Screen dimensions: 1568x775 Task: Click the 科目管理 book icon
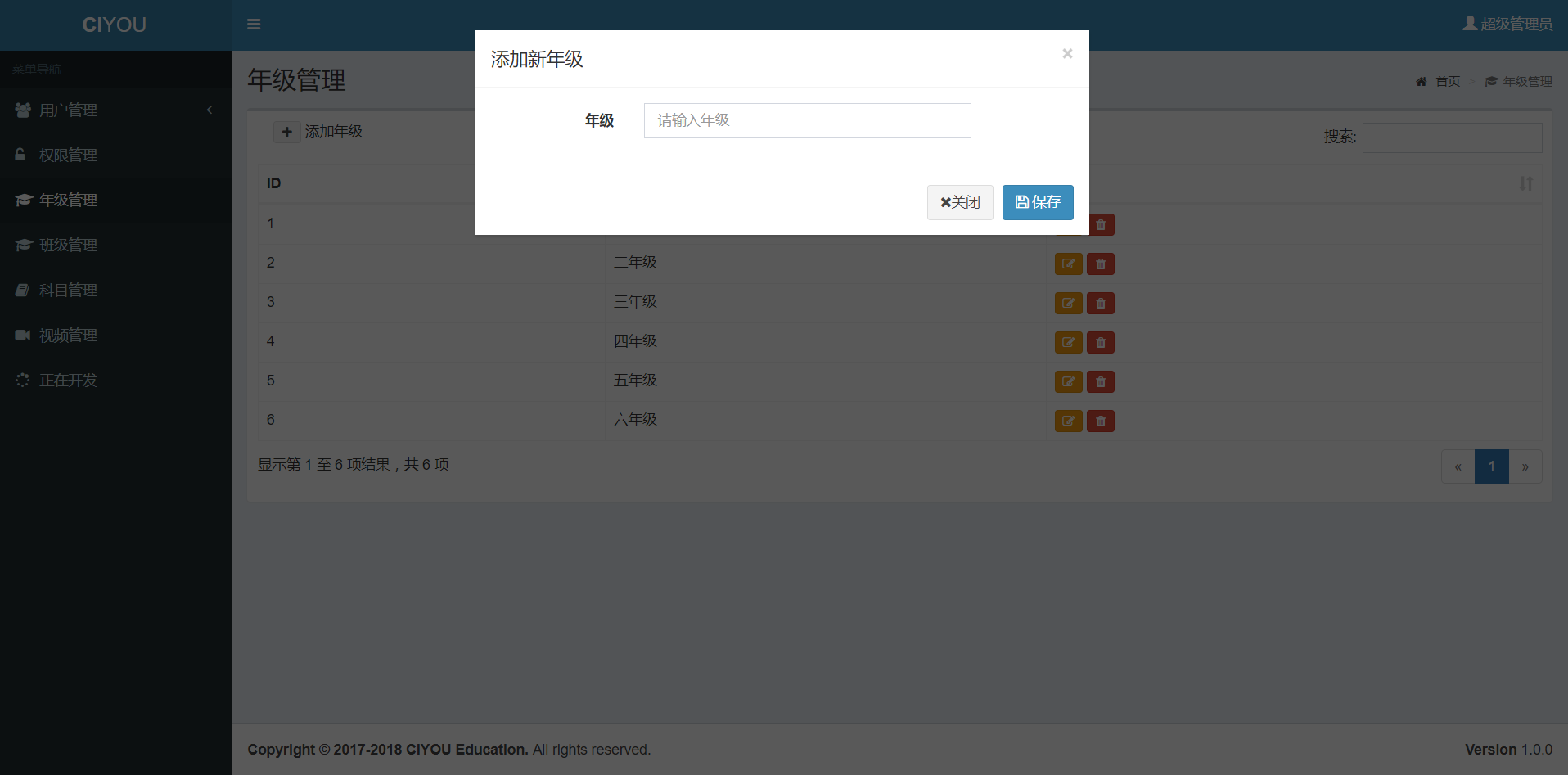click(22, 290)
